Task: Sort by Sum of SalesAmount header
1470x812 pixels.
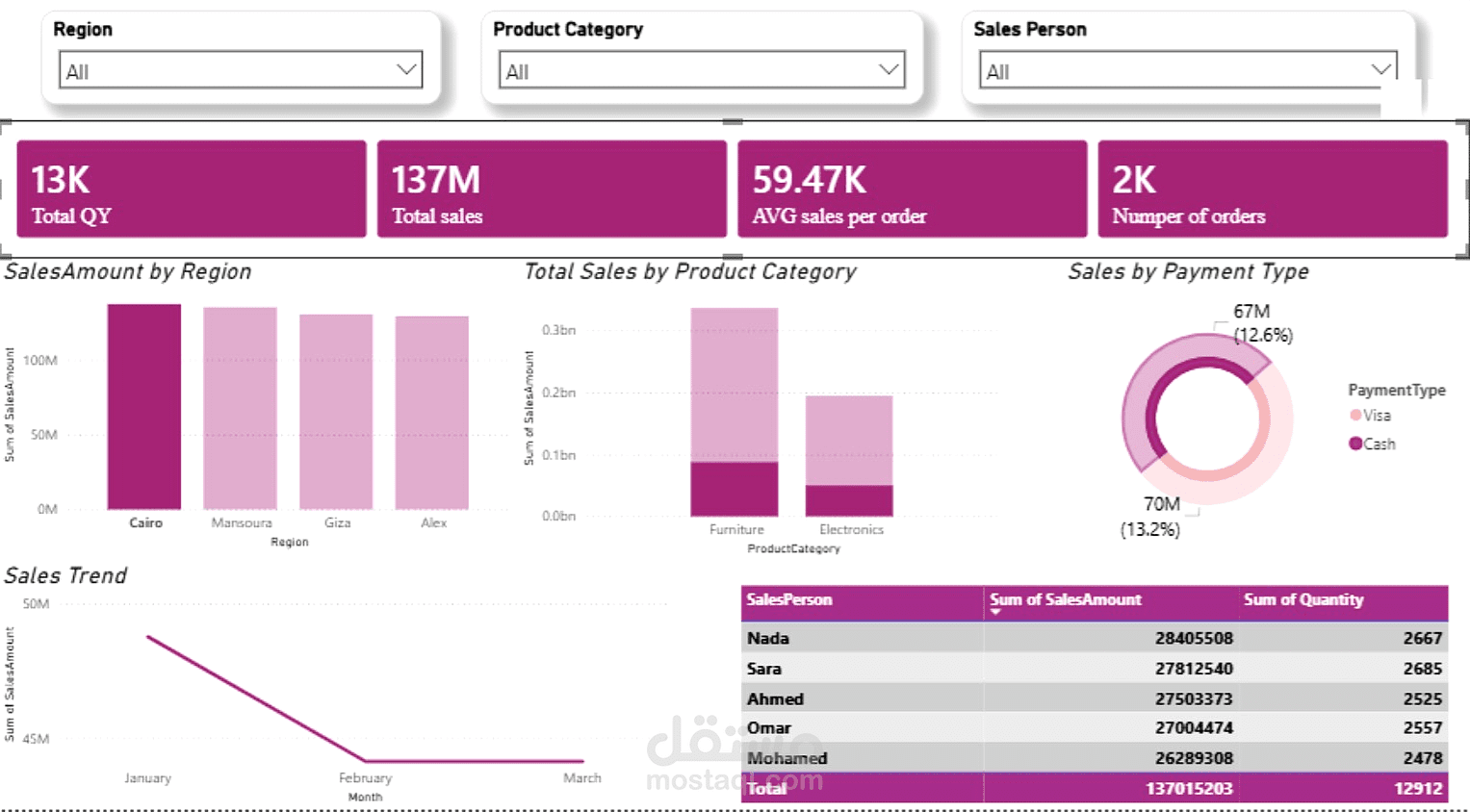Action: coord(1066,599)
